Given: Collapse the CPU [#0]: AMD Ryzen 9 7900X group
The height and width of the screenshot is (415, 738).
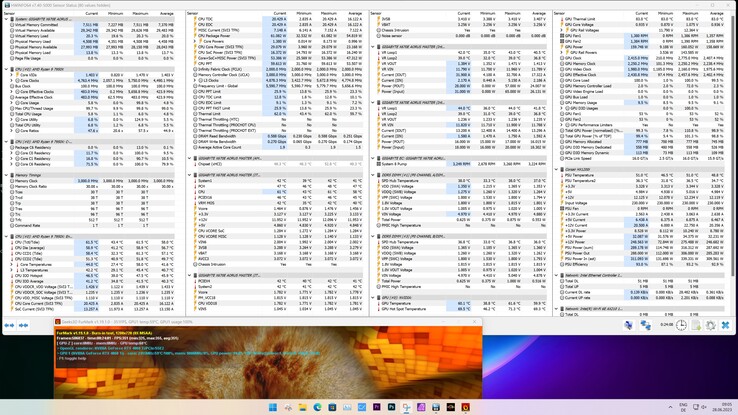Looking at the screenshot, I should tap(6, 69).
